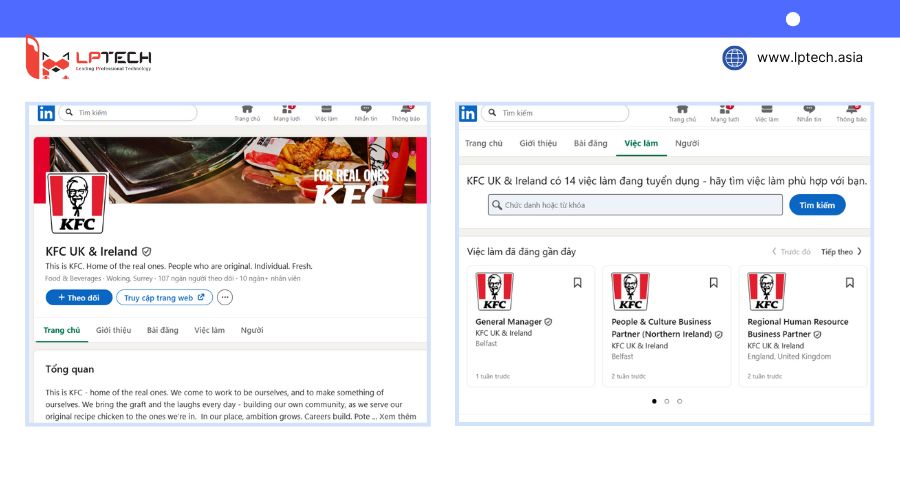Image resolution: width=900 pixels, height=500 pixels.
Task: Open Thông báo notifications bell in right panel
Action: click(851, 112)
